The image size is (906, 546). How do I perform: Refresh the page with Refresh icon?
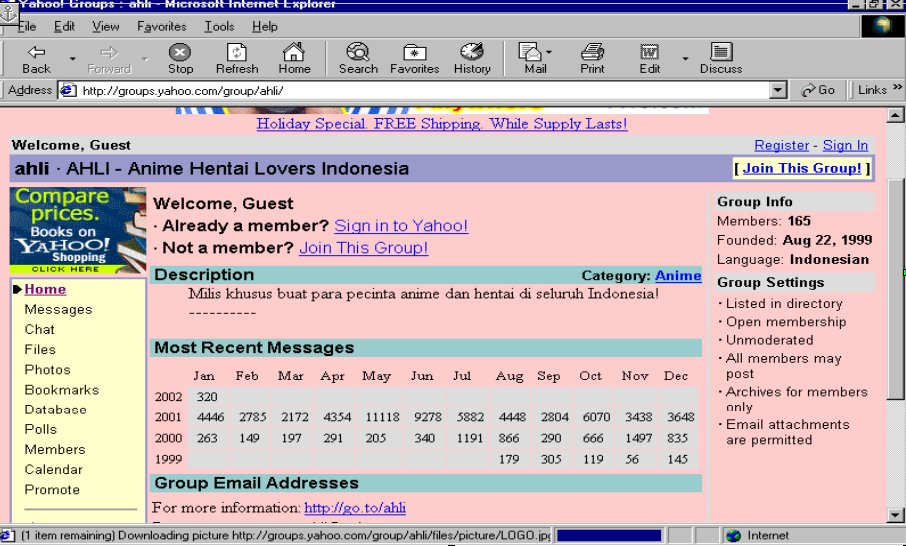[237, 52]
